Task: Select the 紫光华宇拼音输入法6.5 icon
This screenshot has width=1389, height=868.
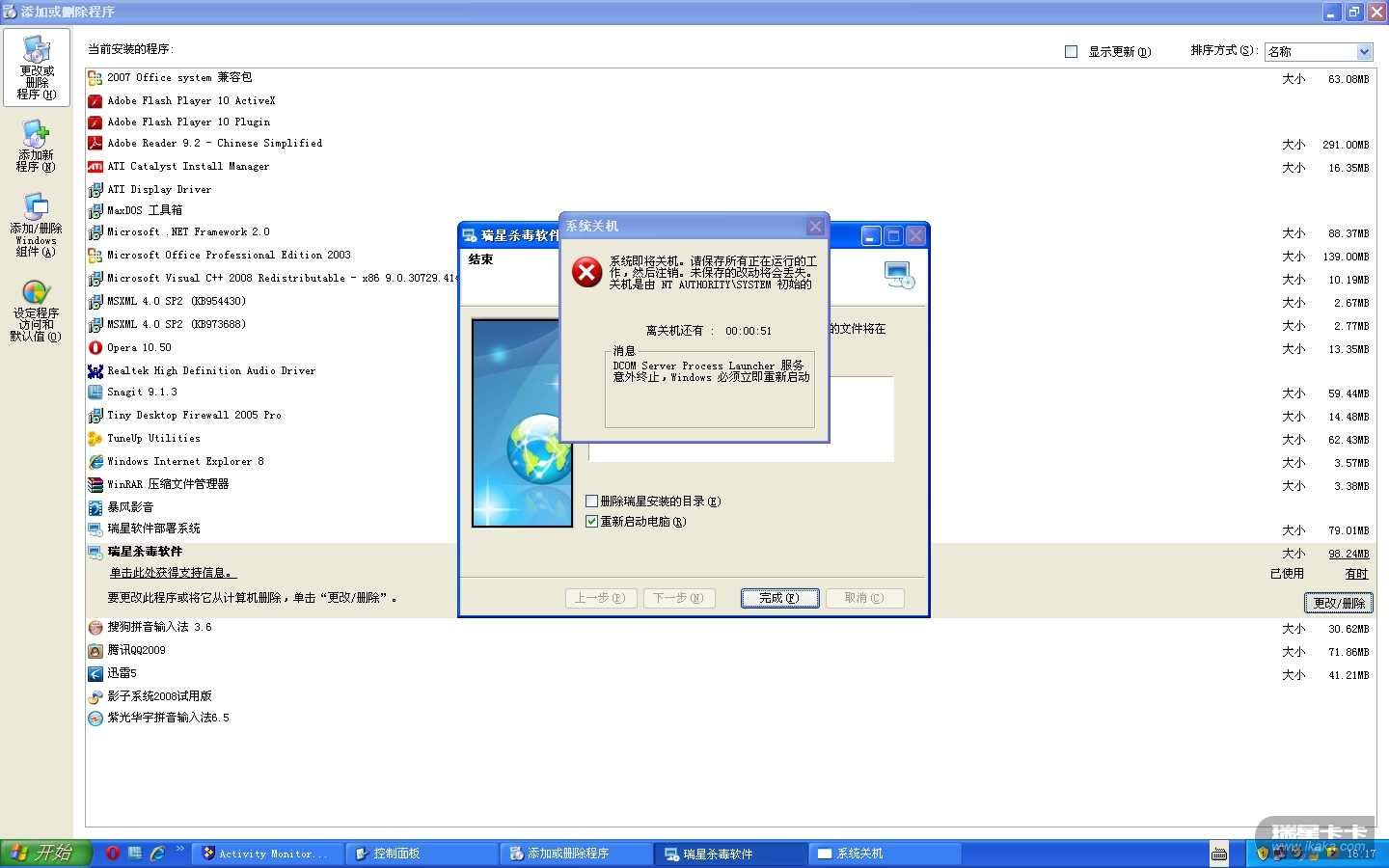Action: coord(95,719)
